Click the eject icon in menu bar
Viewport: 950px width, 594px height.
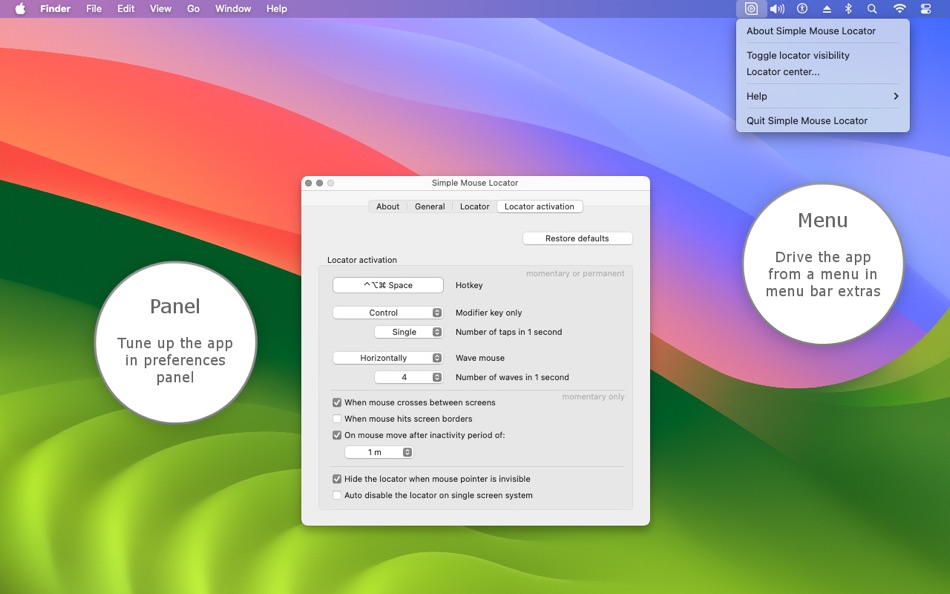tap(826, 9)
